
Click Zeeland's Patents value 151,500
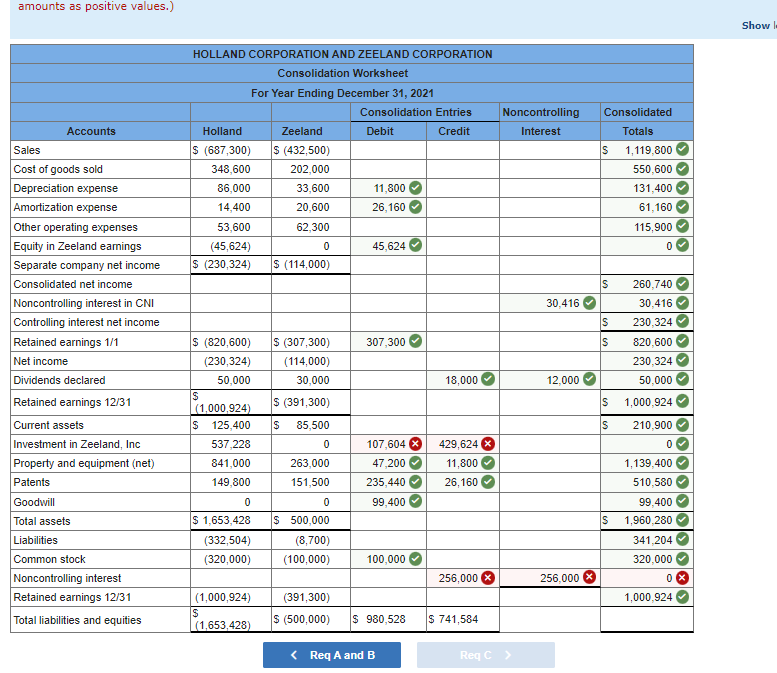tap(310, 482)
